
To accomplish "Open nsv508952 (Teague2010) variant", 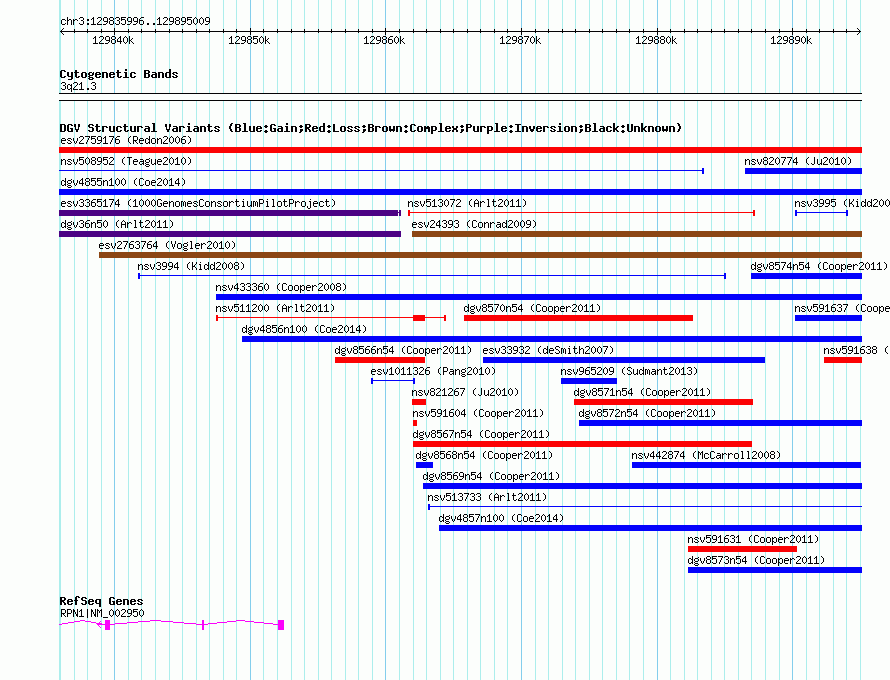I will point(126,161).
